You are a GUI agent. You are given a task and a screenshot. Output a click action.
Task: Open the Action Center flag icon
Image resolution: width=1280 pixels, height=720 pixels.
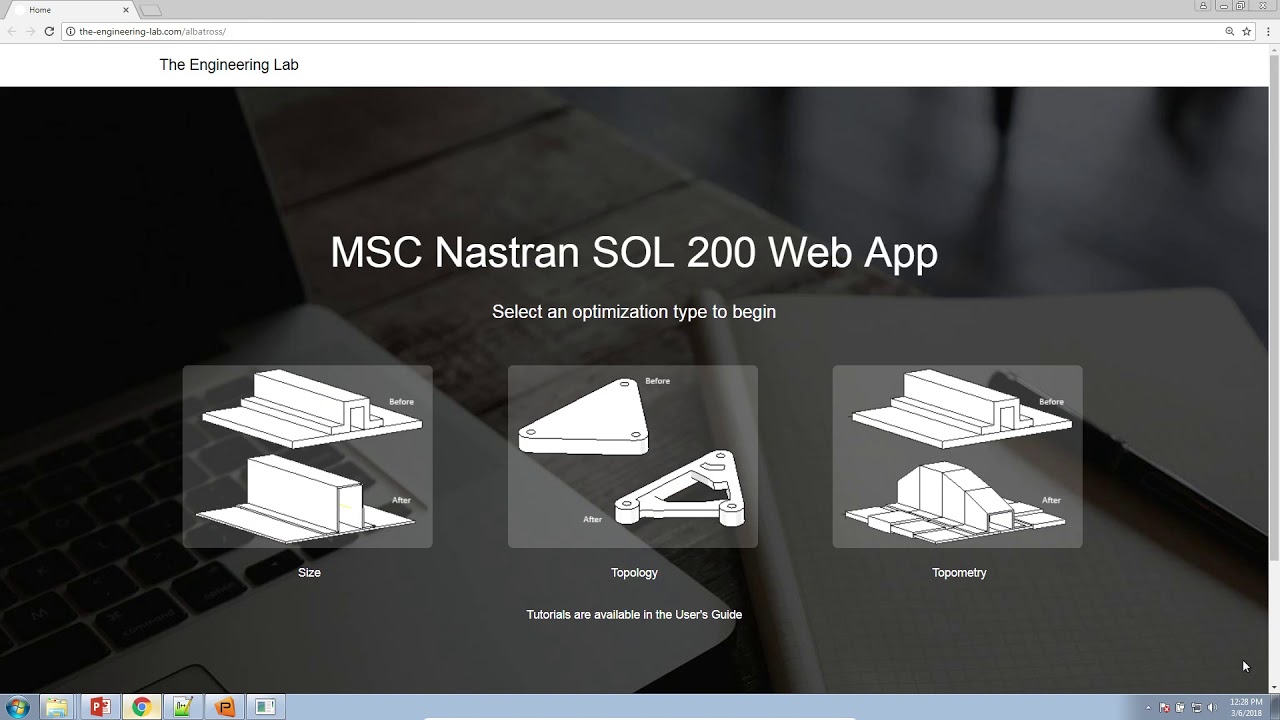click(1165, 708)
